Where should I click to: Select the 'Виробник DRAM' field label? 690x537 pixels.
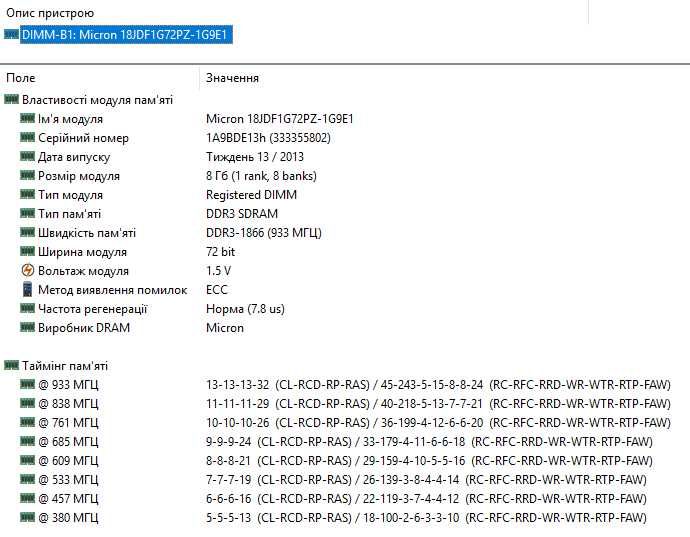click(x=84, y=328)
